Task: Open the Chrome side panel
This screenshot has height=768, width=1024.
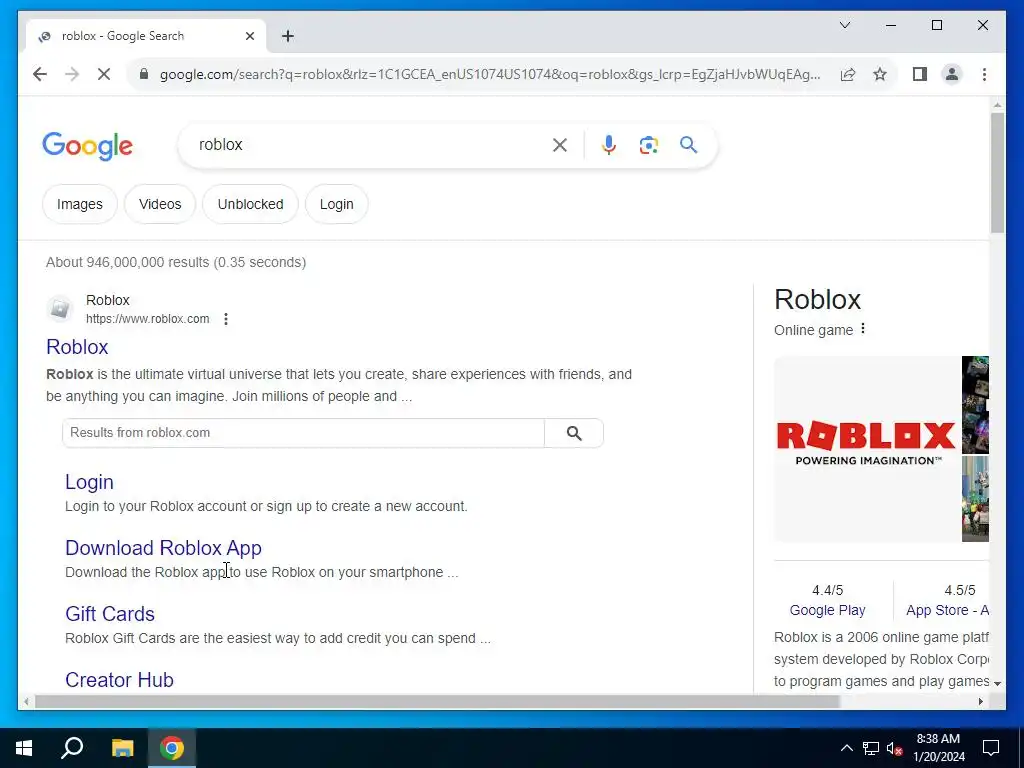Action: point(920,74)
